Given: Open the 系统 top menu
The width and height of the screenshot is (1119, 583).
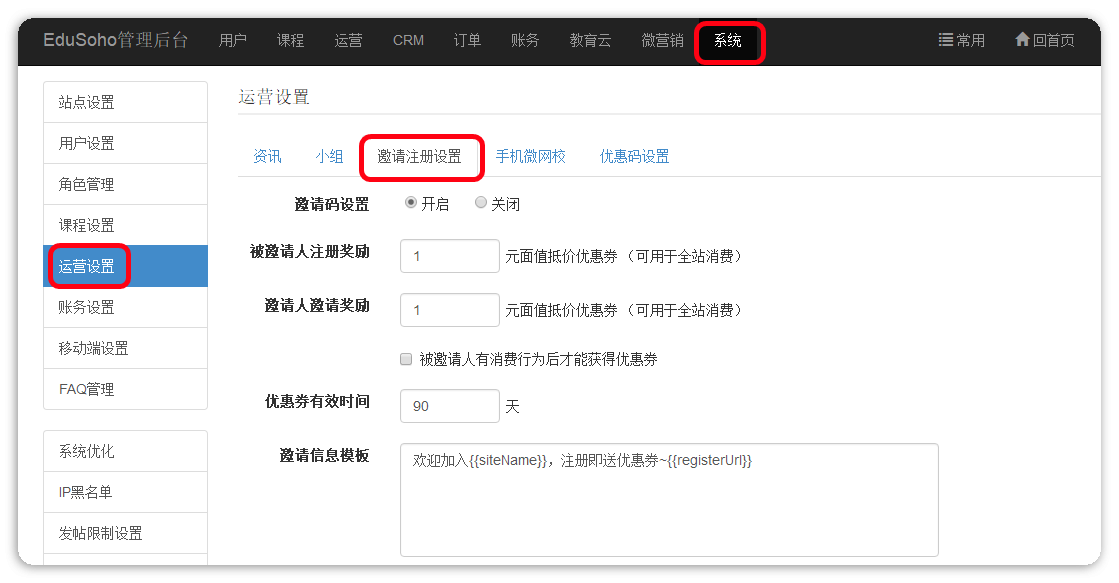Looking at the screenshot, I should point(728,41).
